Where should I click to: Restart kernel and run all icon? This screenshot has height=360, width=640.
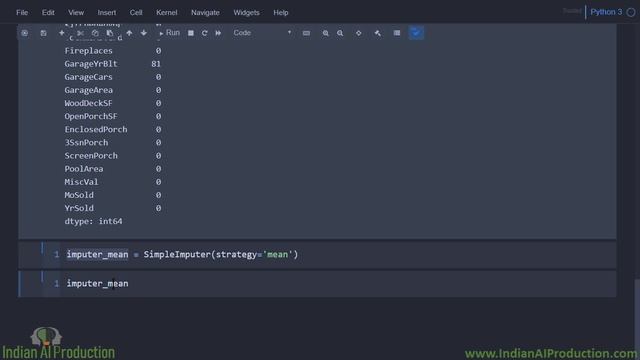click(218, 33)
